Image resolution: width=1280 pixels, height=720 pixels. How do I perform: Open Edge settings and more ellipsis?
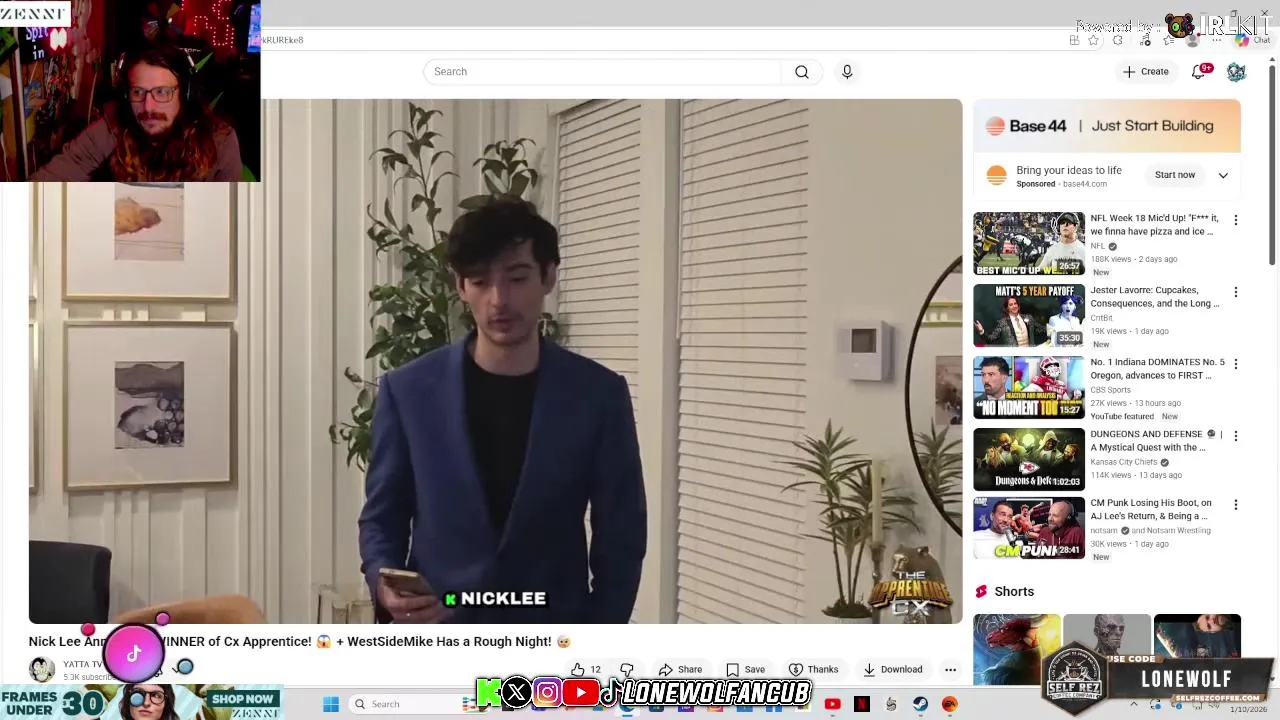pyautogui.click(x=1218, y=40)
